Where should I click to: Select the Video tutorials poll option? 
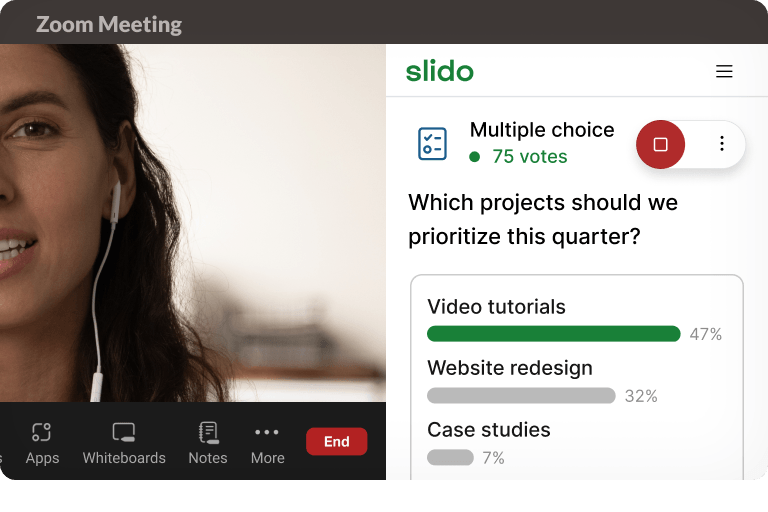(x=496, y=307)
